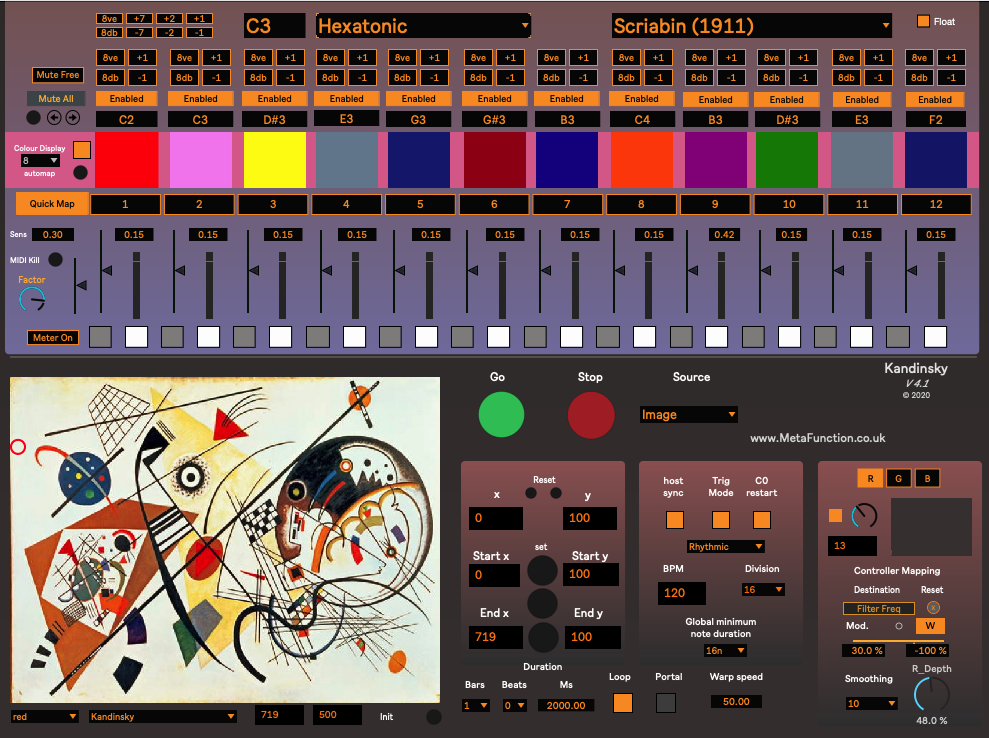
Task: Open the Smoothing 10 dropdown
Action: (x=872, y=703)
